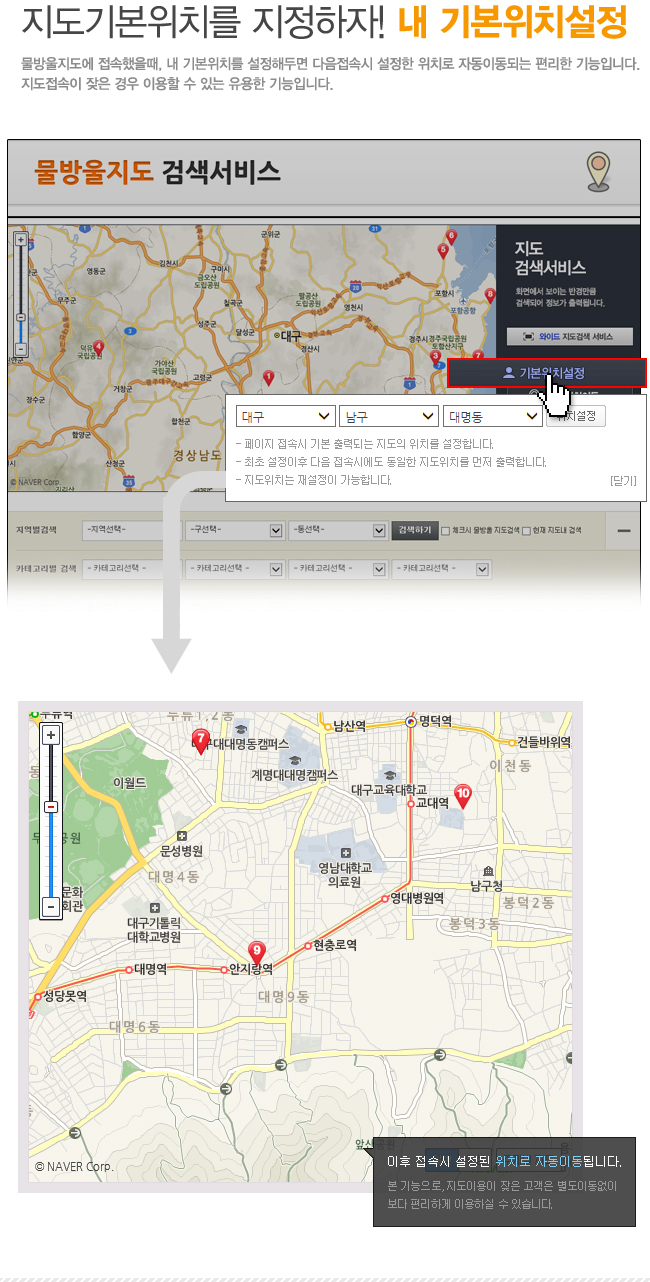This screenshot has height=1282, width=650.
Task: Click the 지역별검색 label
Action: pyautogui.click(x=37, y=530)
